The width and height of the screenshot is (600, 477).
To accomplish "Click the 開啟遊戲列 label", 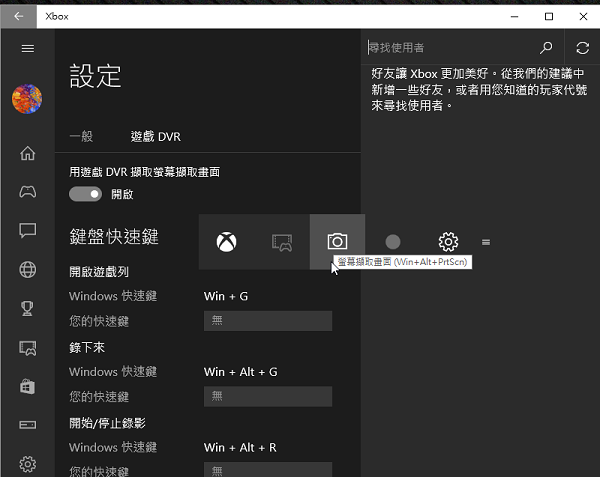I will coord(99,272).
